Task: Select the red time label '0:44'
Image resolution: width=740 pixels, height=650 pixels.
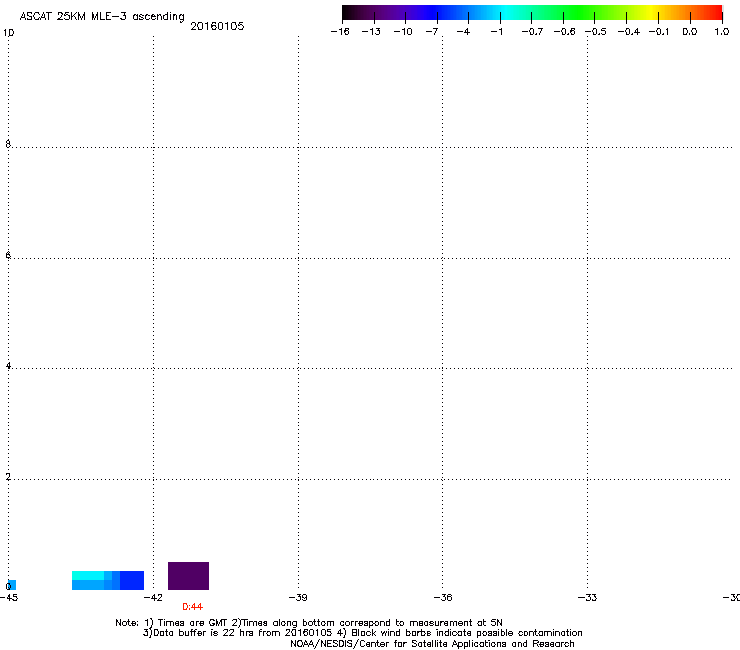Action: click(193, 607)
